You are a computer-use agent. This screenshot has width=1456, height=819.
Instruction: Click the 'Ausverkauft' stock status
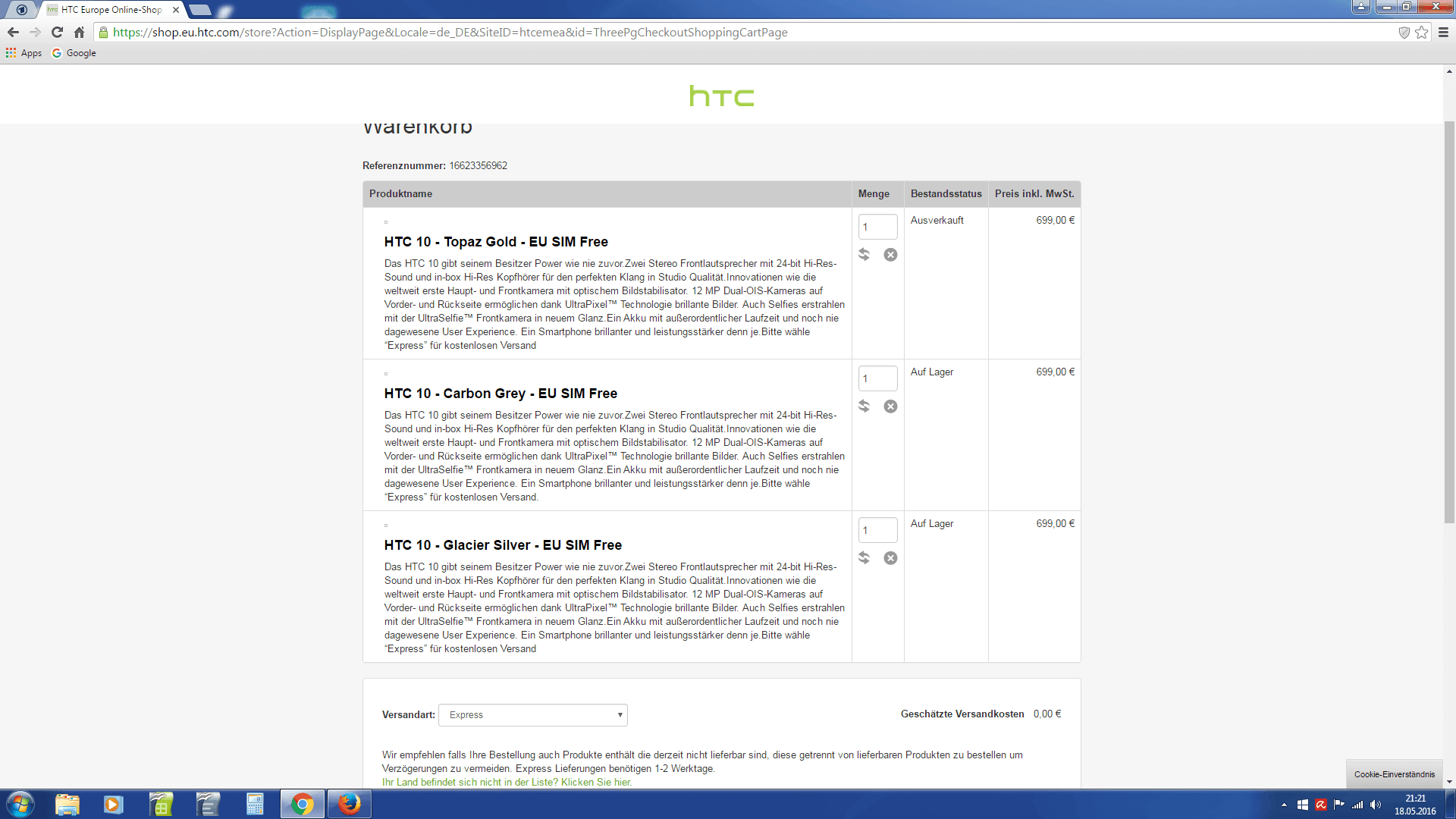click(937, 221)
